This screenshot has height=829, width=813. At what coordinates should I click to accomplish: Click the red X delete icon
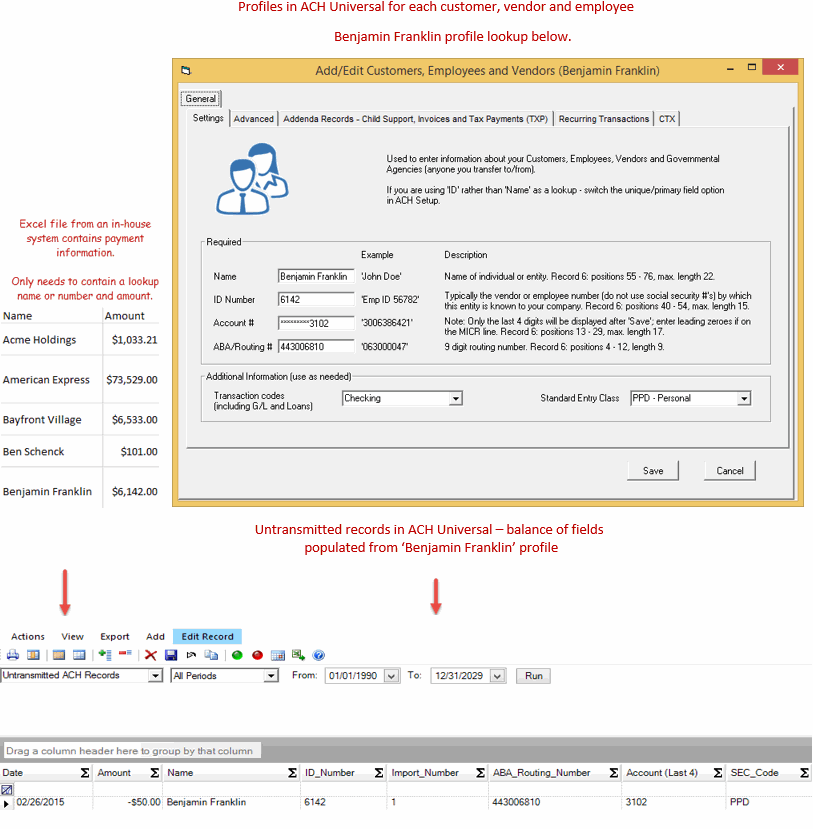tap(151, 655)
